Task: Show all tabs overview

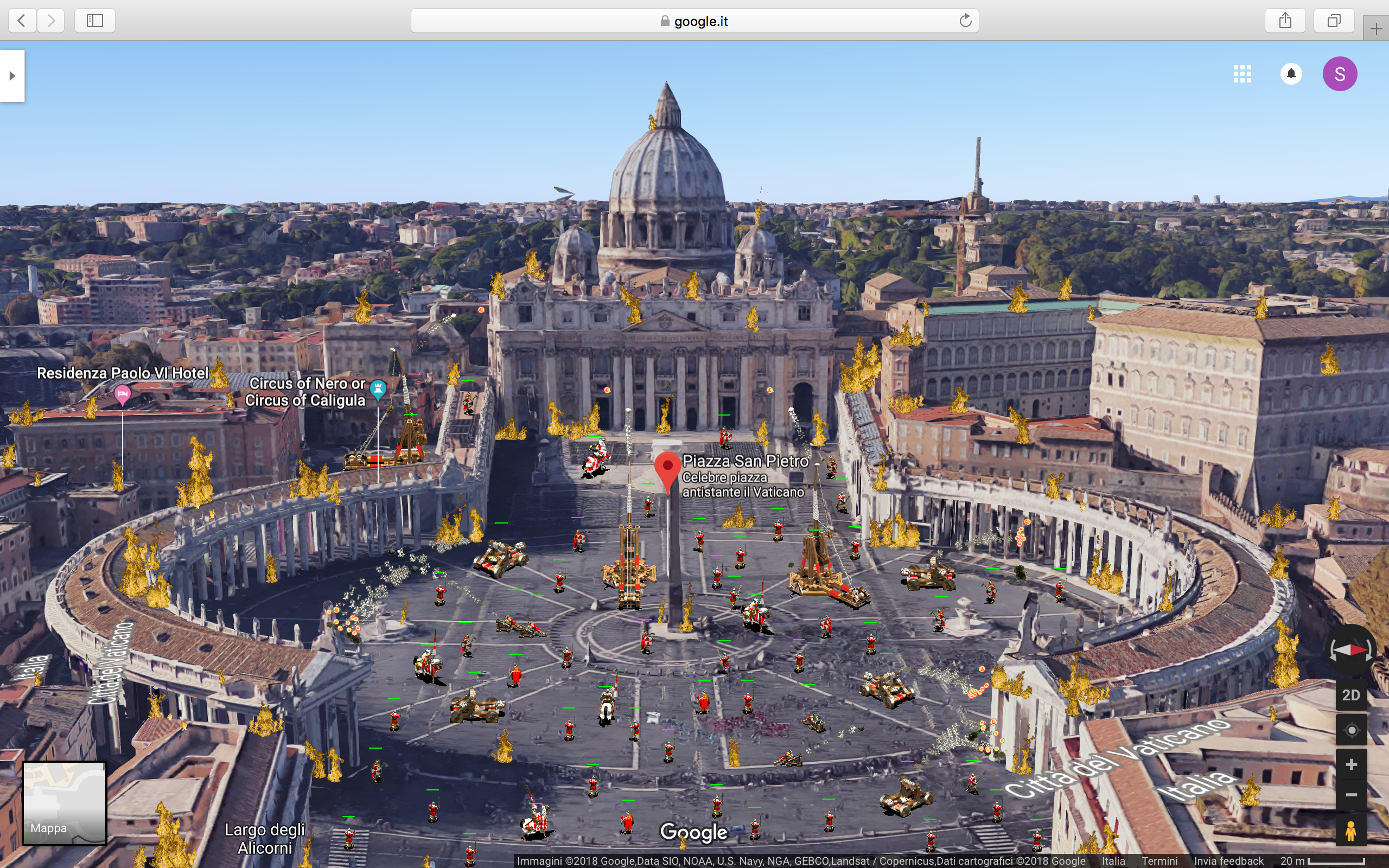Action: coord(1334,21)
